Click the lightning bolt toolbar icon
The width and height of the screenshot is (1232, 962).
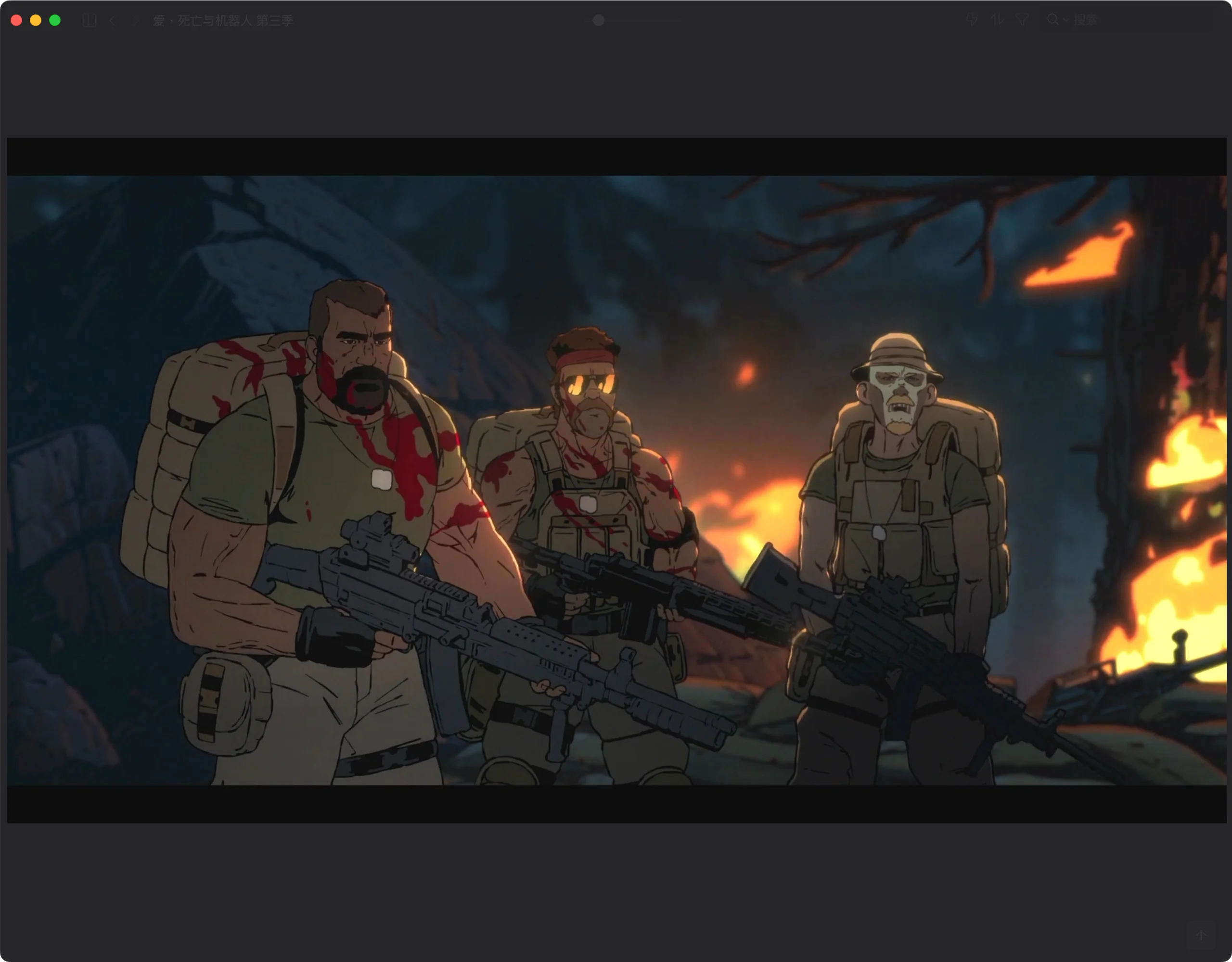[971, 20]
